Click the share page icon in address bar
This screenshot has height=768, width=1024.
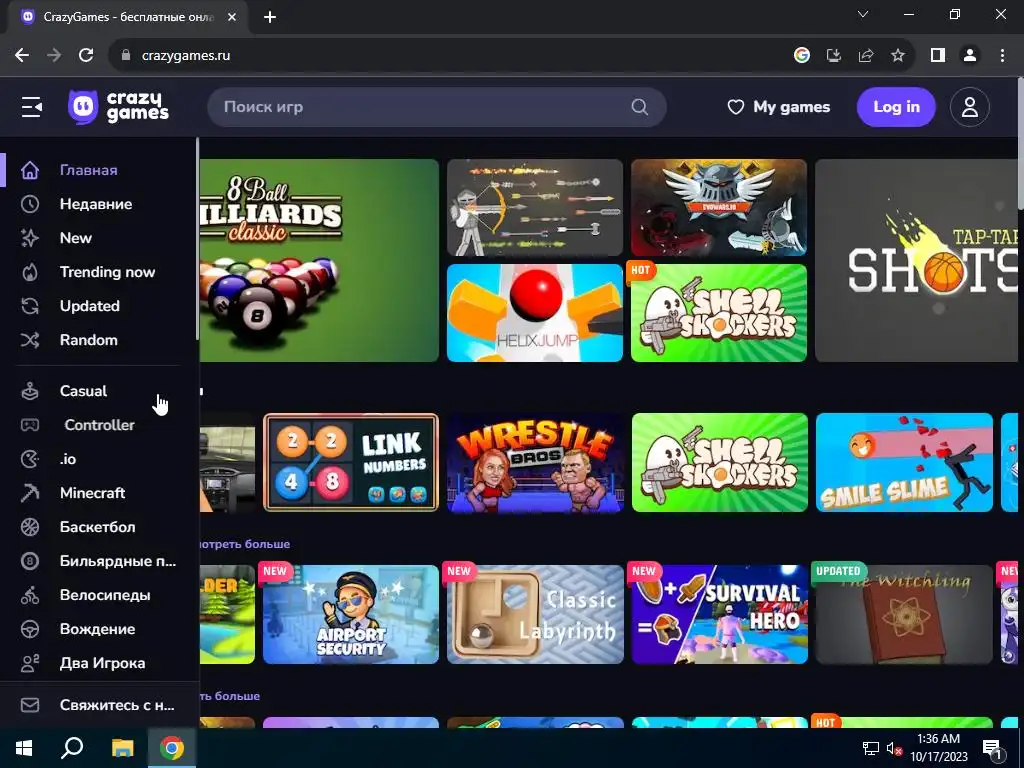coord(866,56)
